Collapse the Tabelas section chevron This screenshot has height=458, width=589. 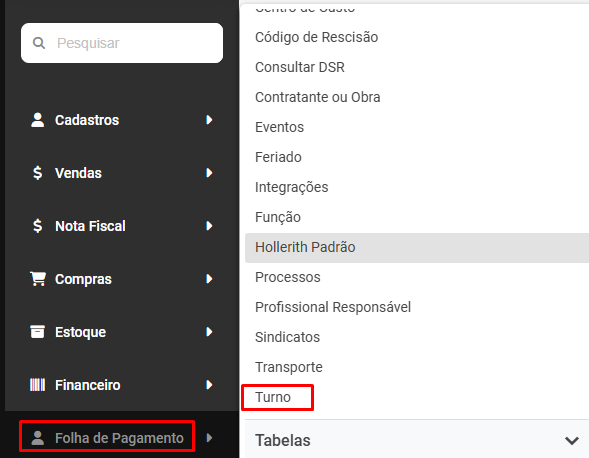coord(572,440)
